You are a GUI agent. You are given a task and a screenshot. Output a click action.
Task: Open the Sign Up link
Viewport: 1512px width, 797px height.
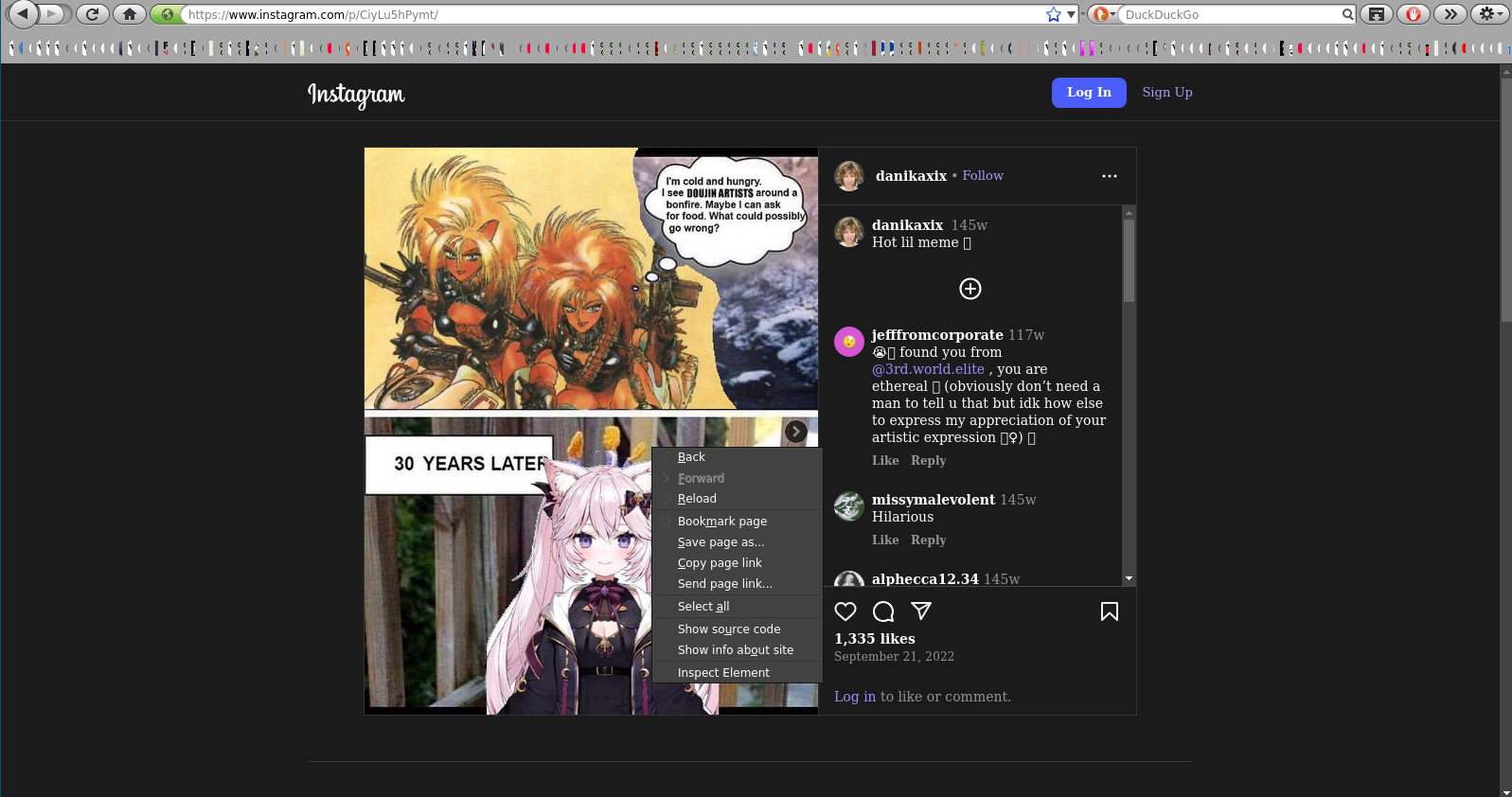(x=1167, y=92)
